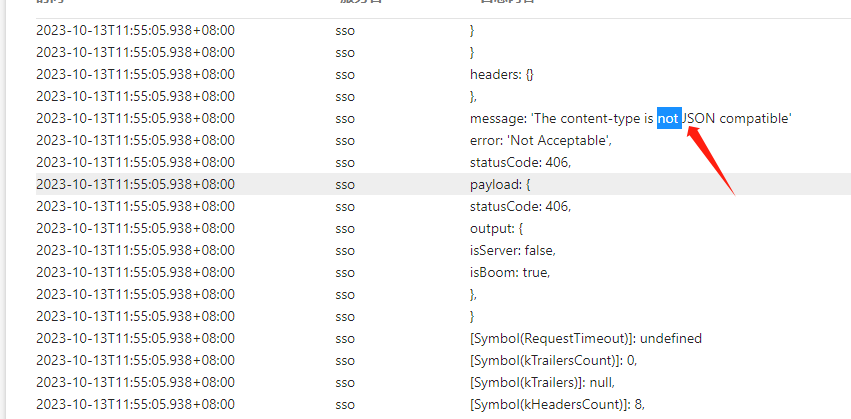Click the timestamp in the 'Not Acceptable' error row
Screen dimensions: 851x419
pyautogui.click(x=135, y=141)
